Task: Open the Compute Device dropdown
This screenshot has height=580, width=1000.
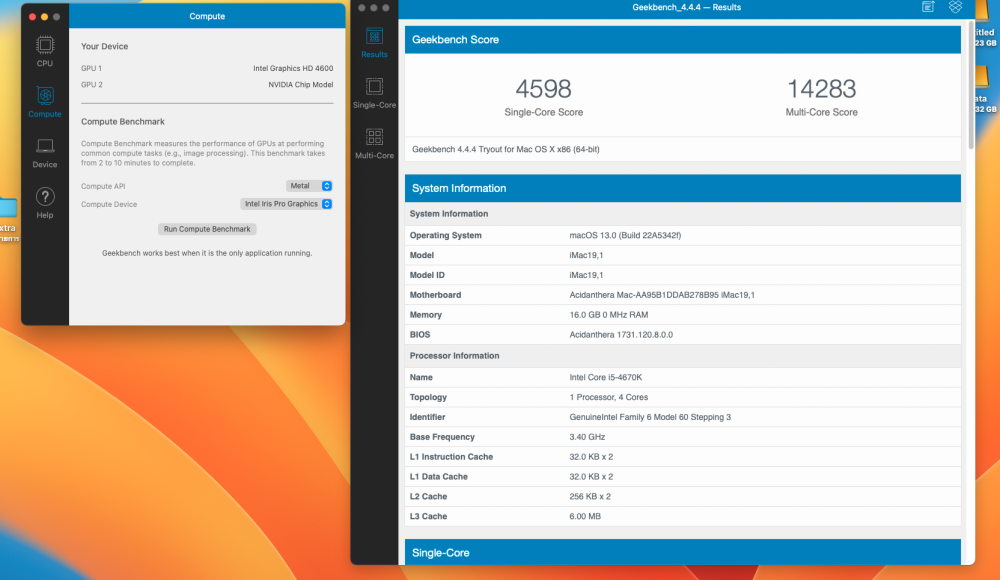Action: tap(286, 204)
